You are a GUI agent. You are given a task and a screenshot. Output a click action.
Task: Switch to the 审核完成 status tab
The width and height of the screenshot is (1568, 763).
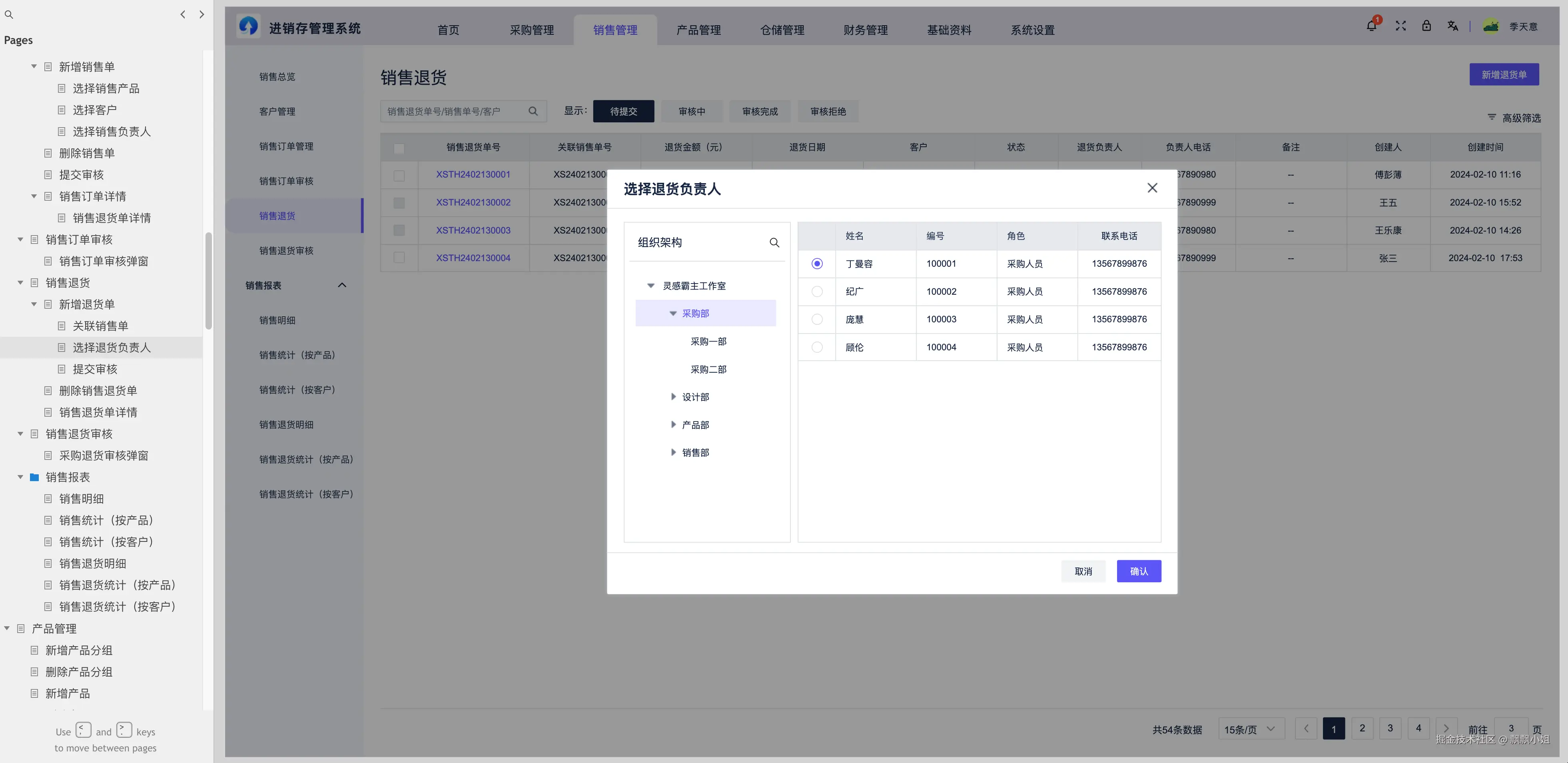[x=759, y=111]
